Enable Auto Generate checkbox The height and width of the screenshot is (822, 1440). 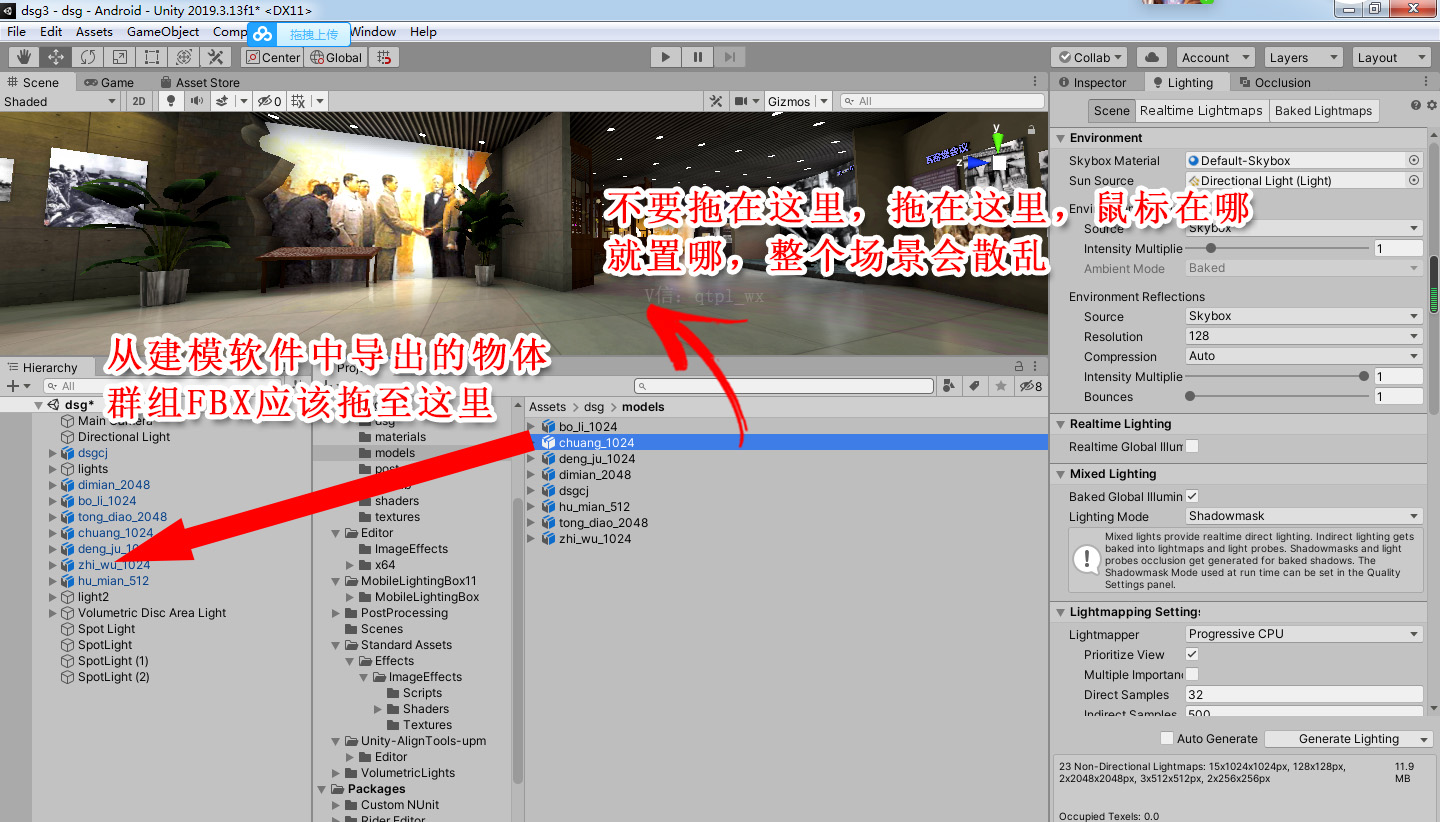[x=1166, y=738]
